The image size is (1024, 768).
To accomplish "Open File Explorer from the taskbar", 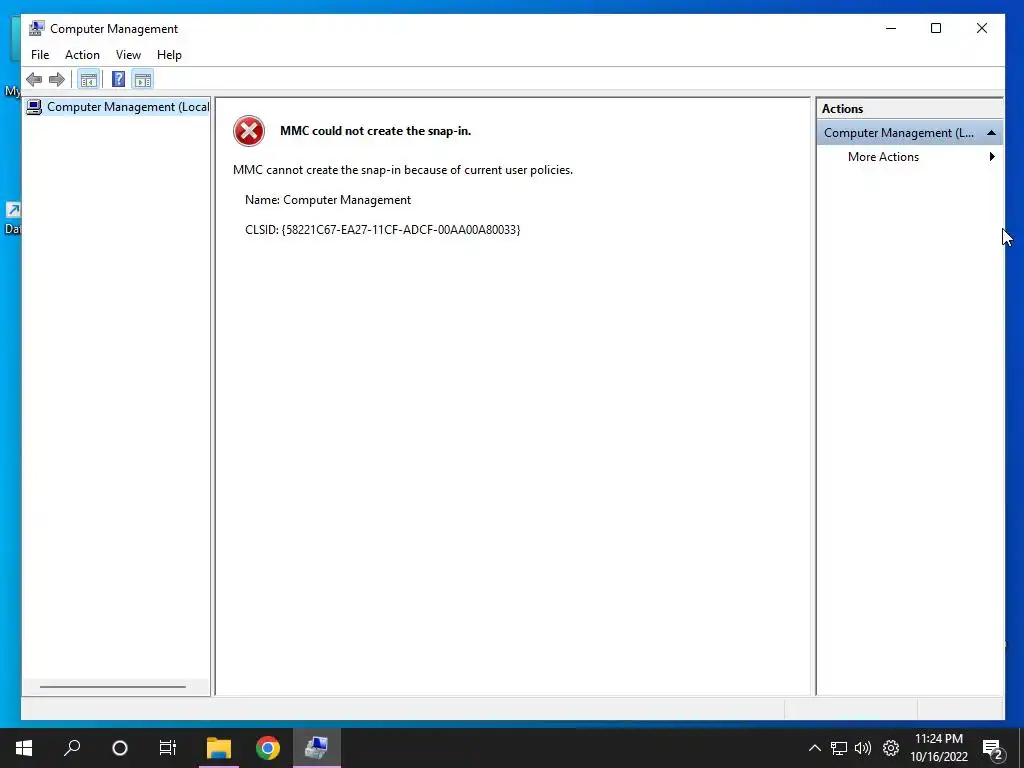I will 219,748.
